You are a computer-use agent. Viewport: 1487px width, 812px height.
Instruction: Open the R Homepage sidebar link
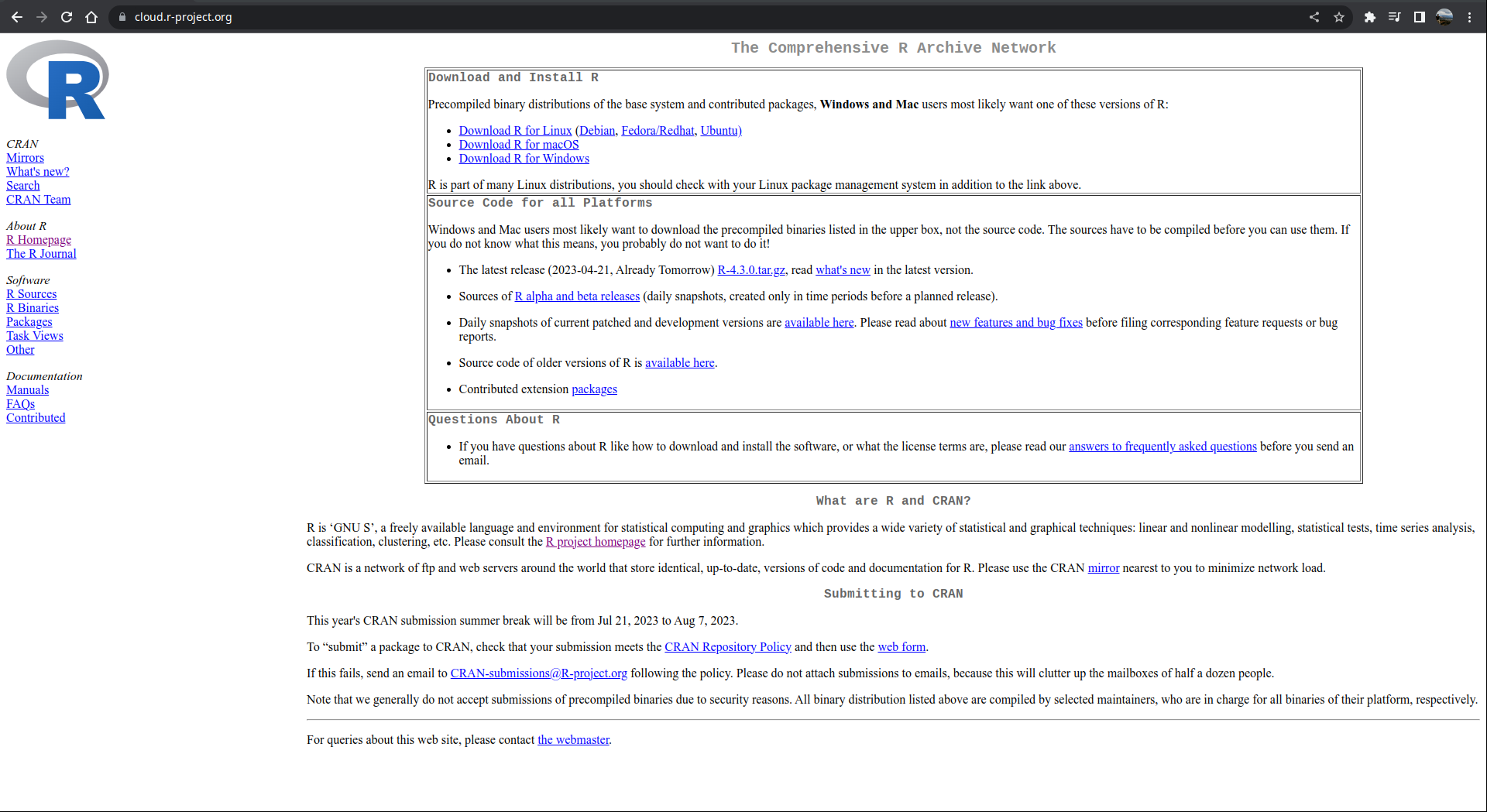pyautogui.click(x=39, y=240)
